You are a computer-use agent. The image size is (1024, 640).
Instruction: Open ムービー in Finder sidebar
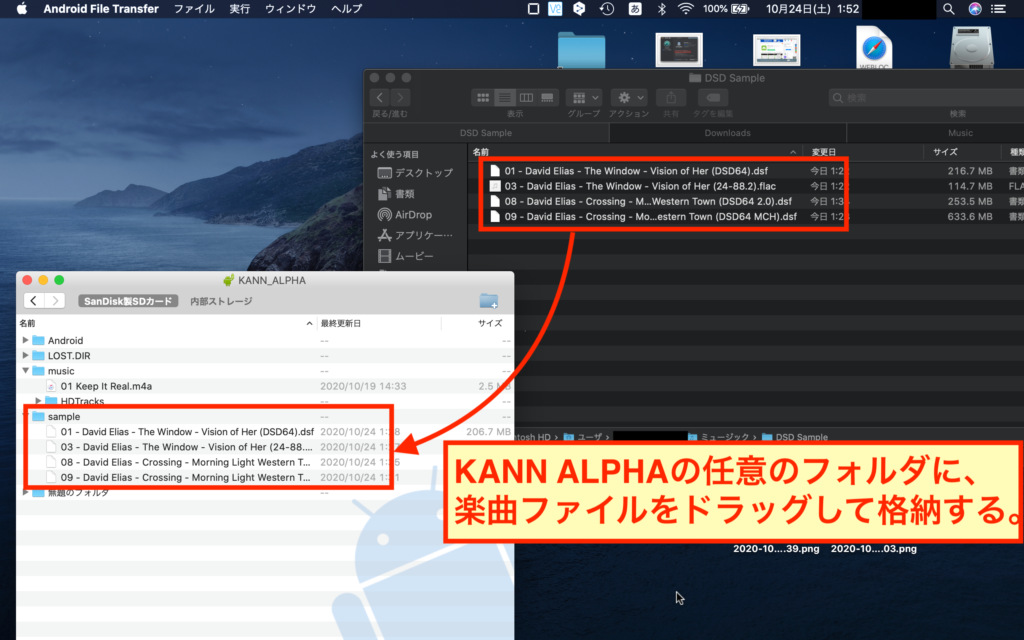pyautogui.click(x=406, y=256)
